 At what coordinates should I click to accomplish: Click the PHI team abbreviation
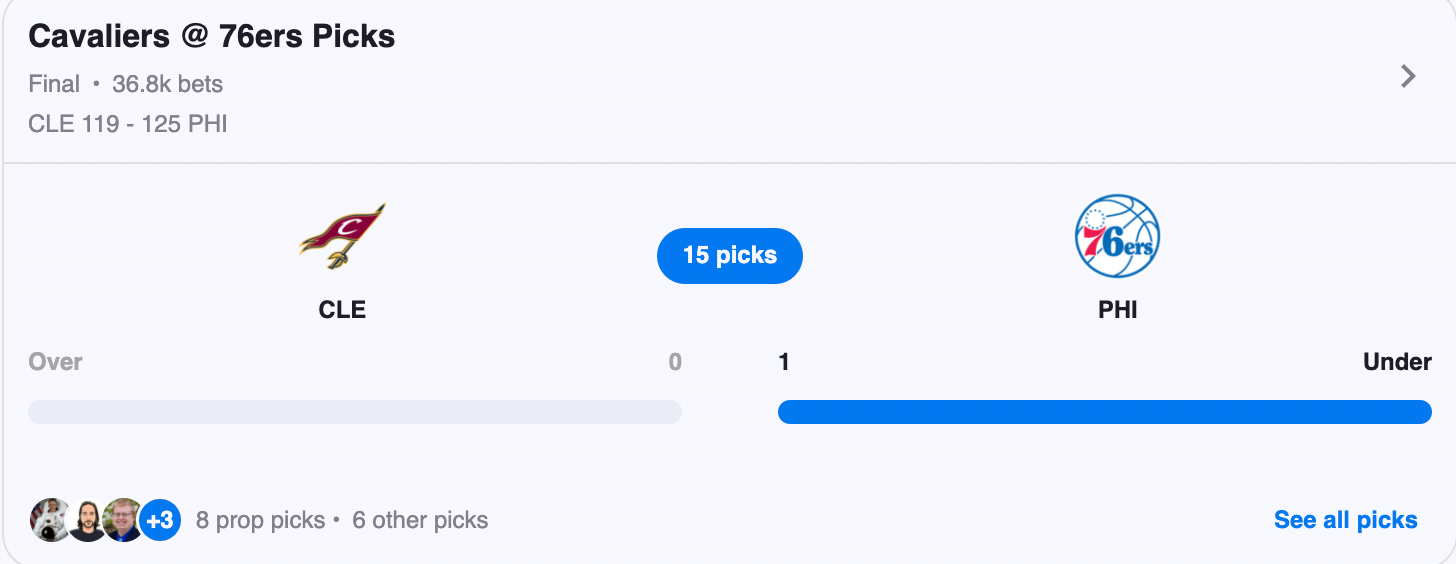(x=1118, y=310)
